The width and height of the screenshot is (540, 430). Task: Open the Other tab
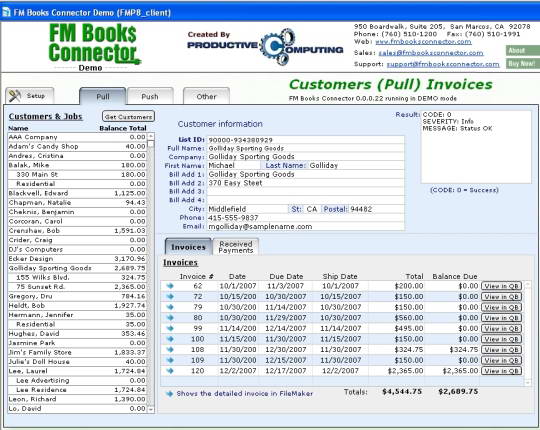coord(206,96)
